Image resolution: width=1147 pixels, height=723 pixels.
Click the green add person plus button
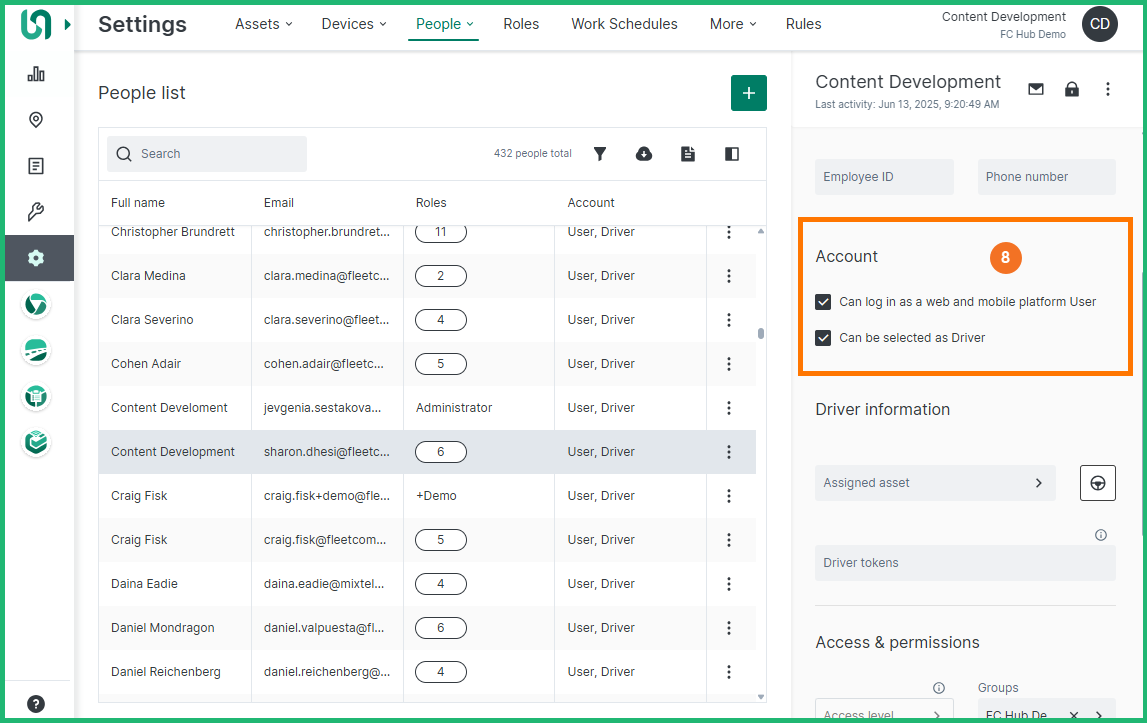click(x=749, y=93)
